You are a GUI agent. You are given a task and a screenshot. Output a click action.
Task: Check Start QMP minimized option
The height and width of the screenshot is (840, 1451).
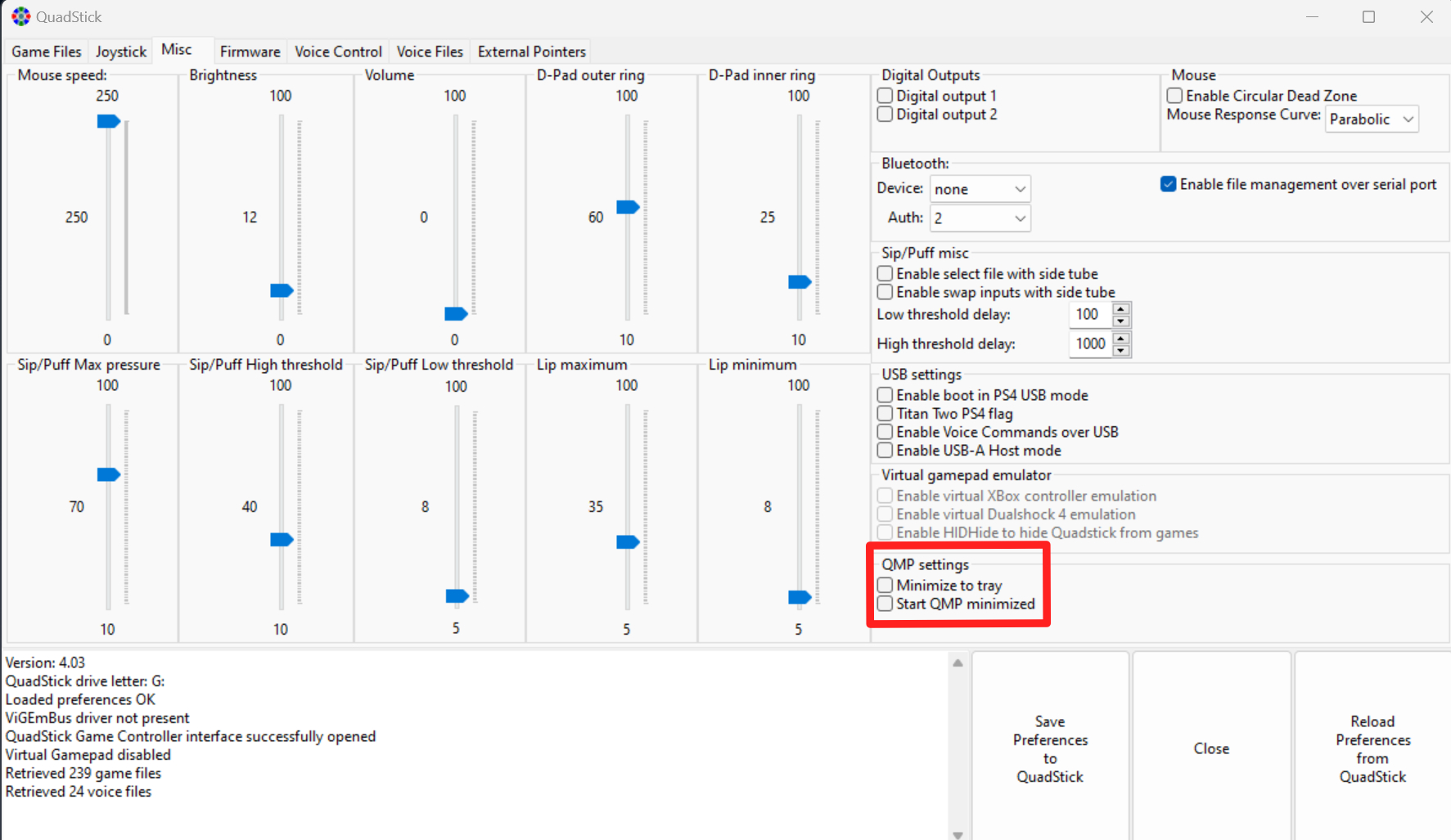(x=885, y=604)
